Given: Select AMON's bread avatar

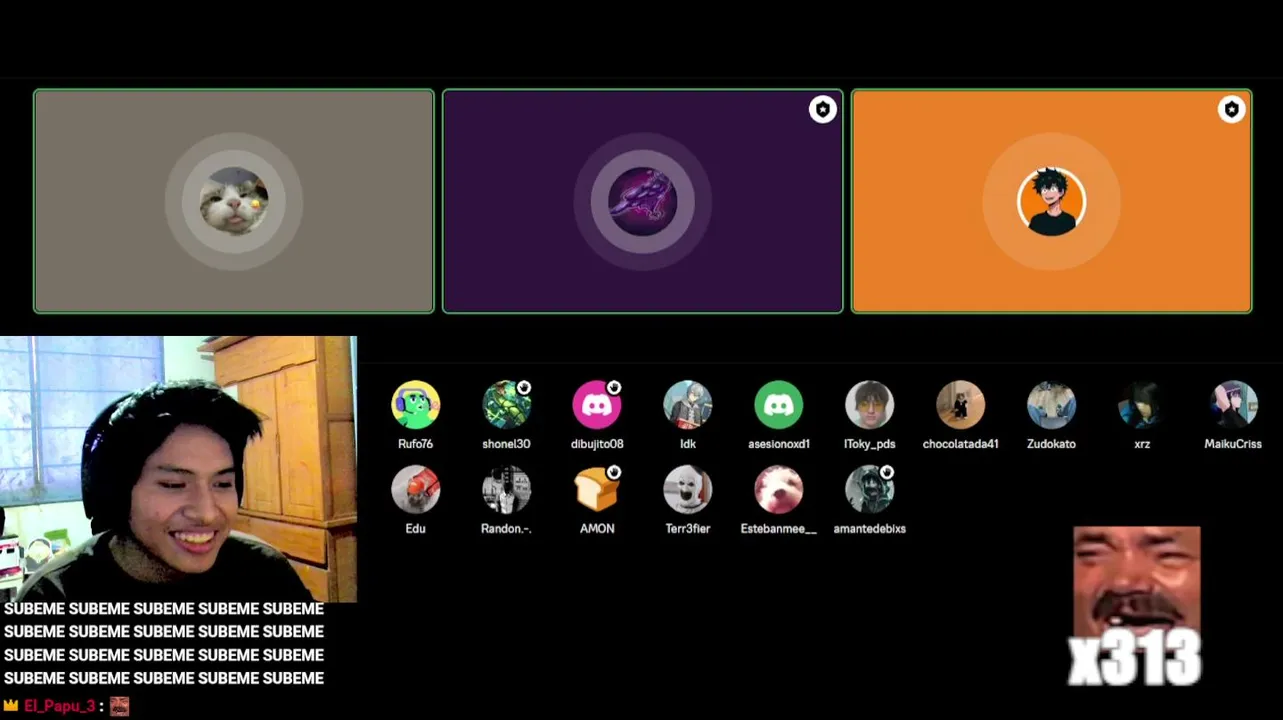Looking at the screenshot, I should pyautogui.click(x=597, y=490).
